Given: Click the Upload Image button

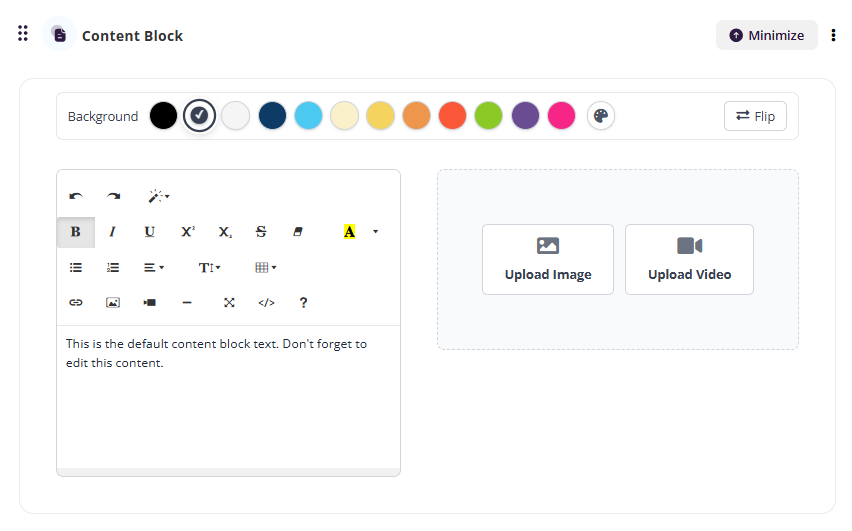Looking at the screenshot, I should click(x=548, y=259).
